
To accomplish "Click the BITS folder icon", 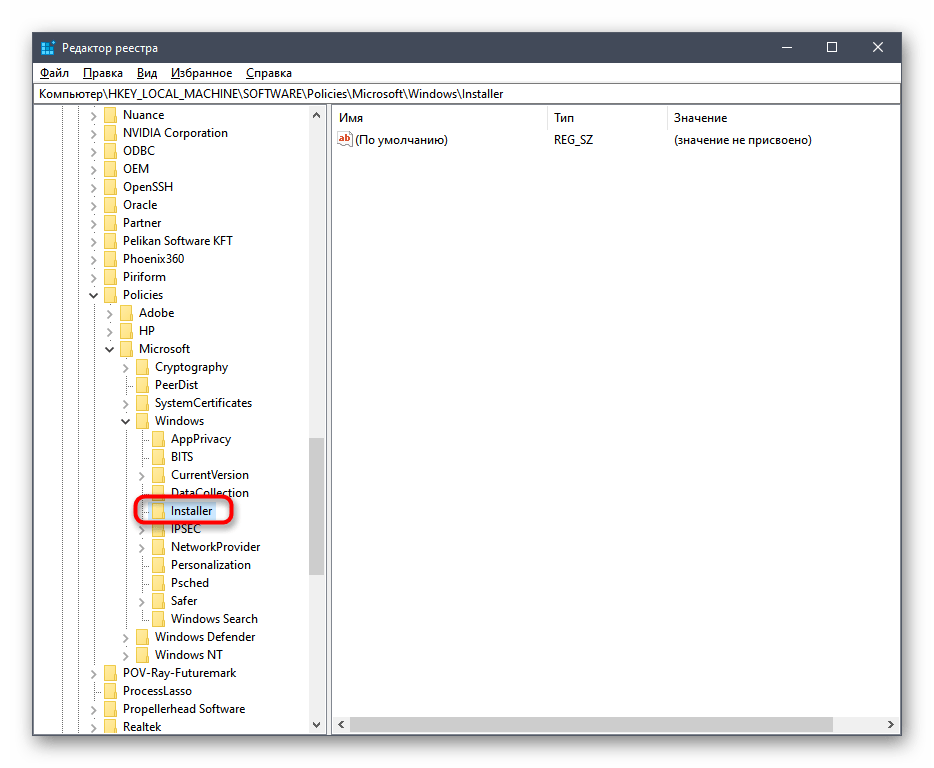I will pyautogui.click(x=158, y=457).
